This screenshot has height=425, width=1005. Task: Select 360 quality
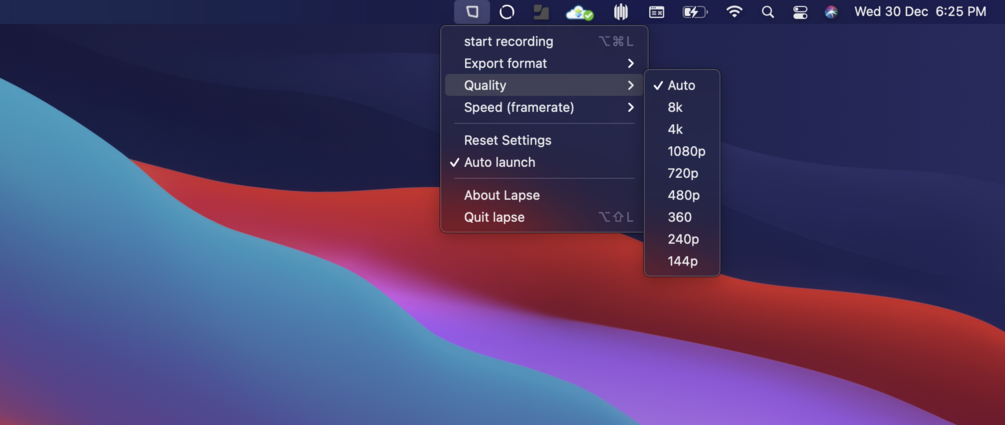(682, 217)
